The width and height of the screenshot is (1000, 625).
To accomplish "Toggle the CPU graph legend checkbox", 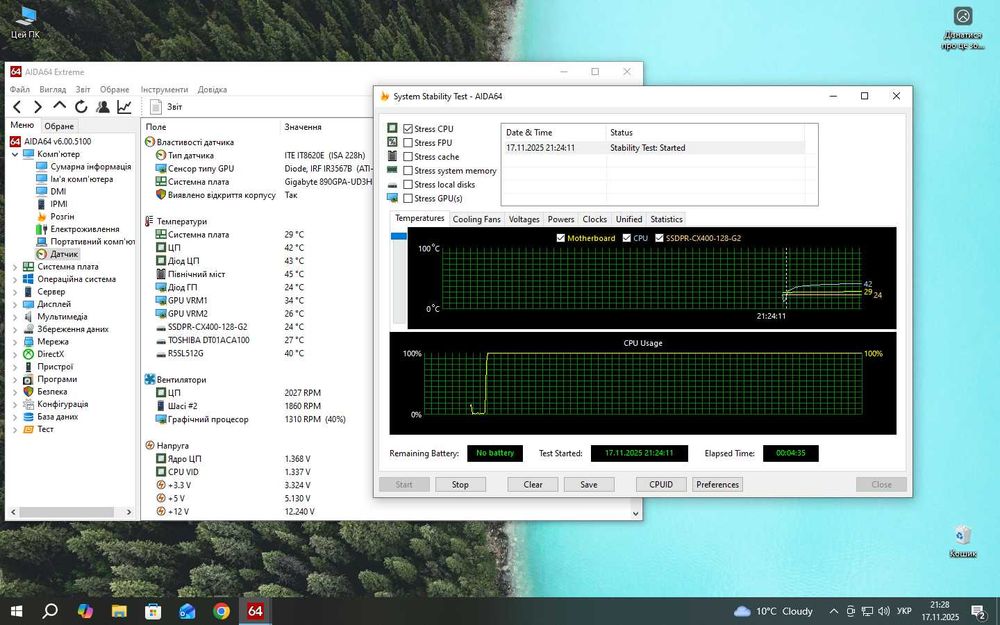I will coord(626,238).
